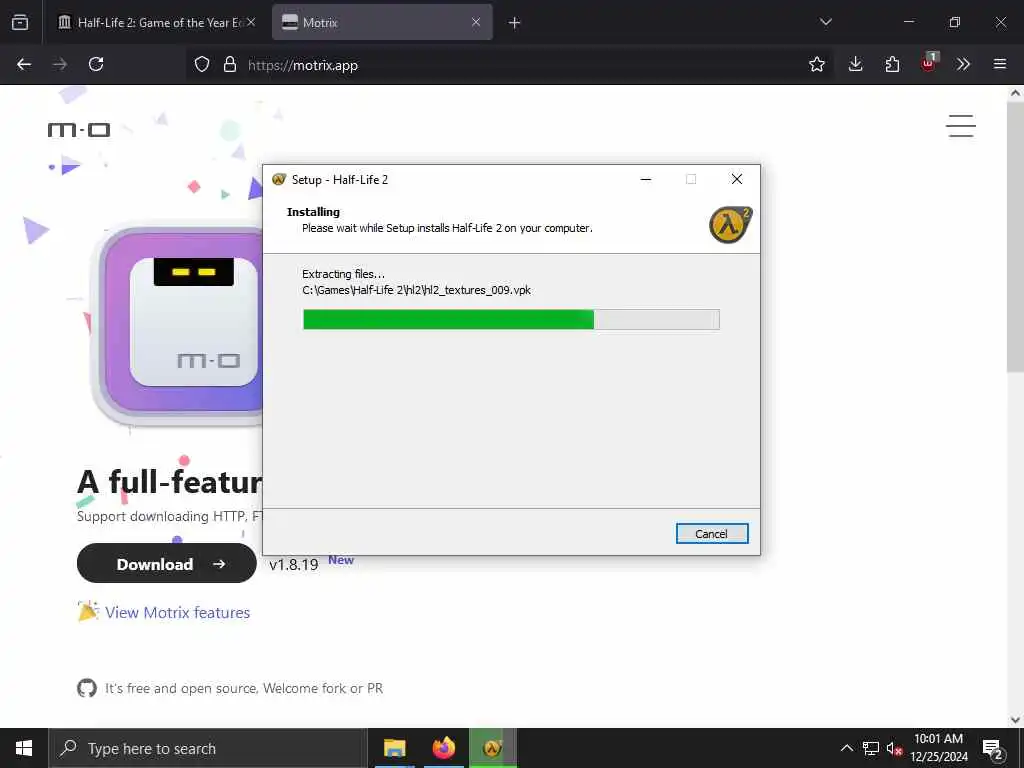Open the Firefox application menu
This screenshot has width=1024, height=768.
pyautogui.click(x=1000, y=65)
